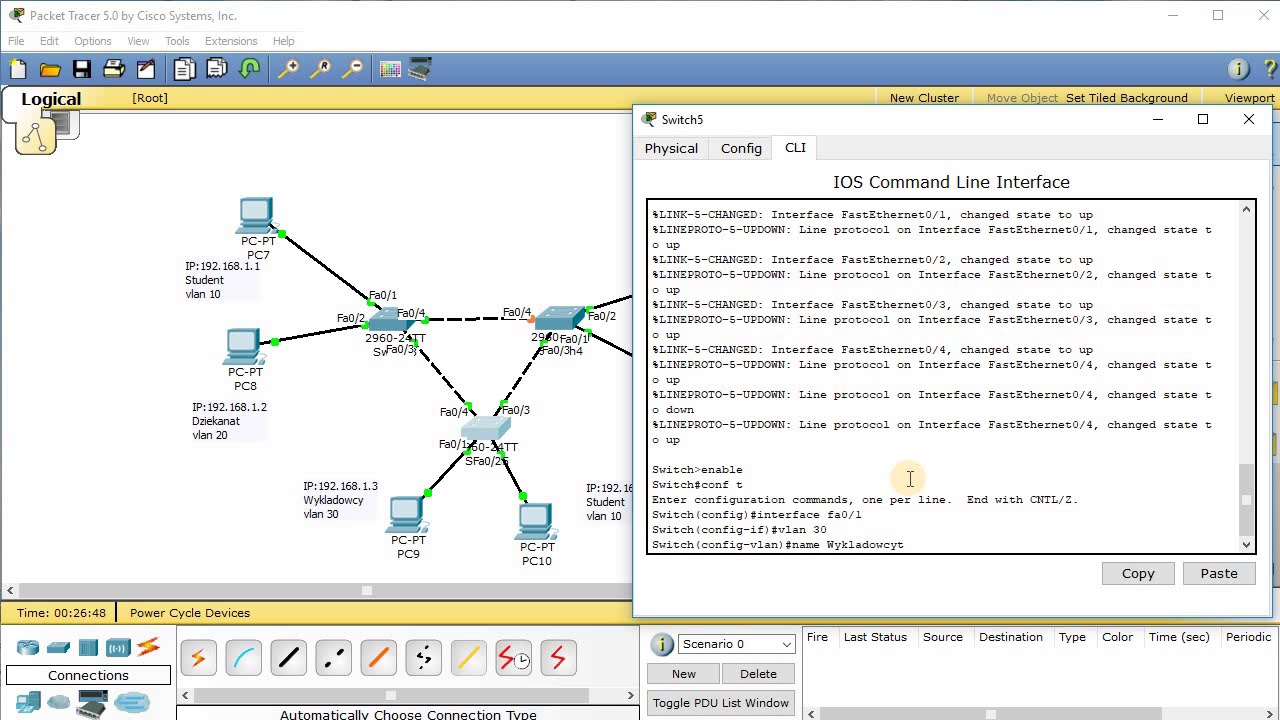
Task: Switch to the Config tab in Switch5
Action: [x=741, y=148]
